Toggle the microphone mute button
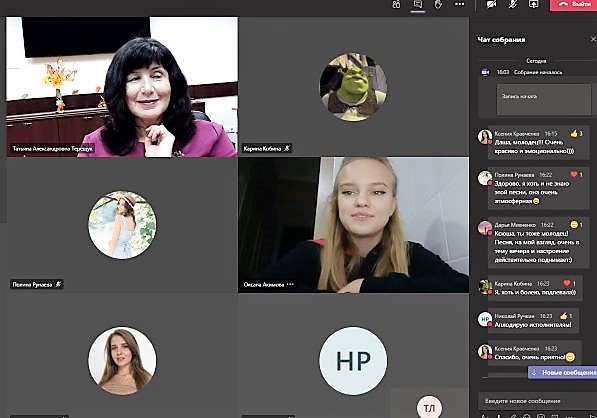This screenshot has width=597, height=418. pyautogui.click(x=512, y=4)
